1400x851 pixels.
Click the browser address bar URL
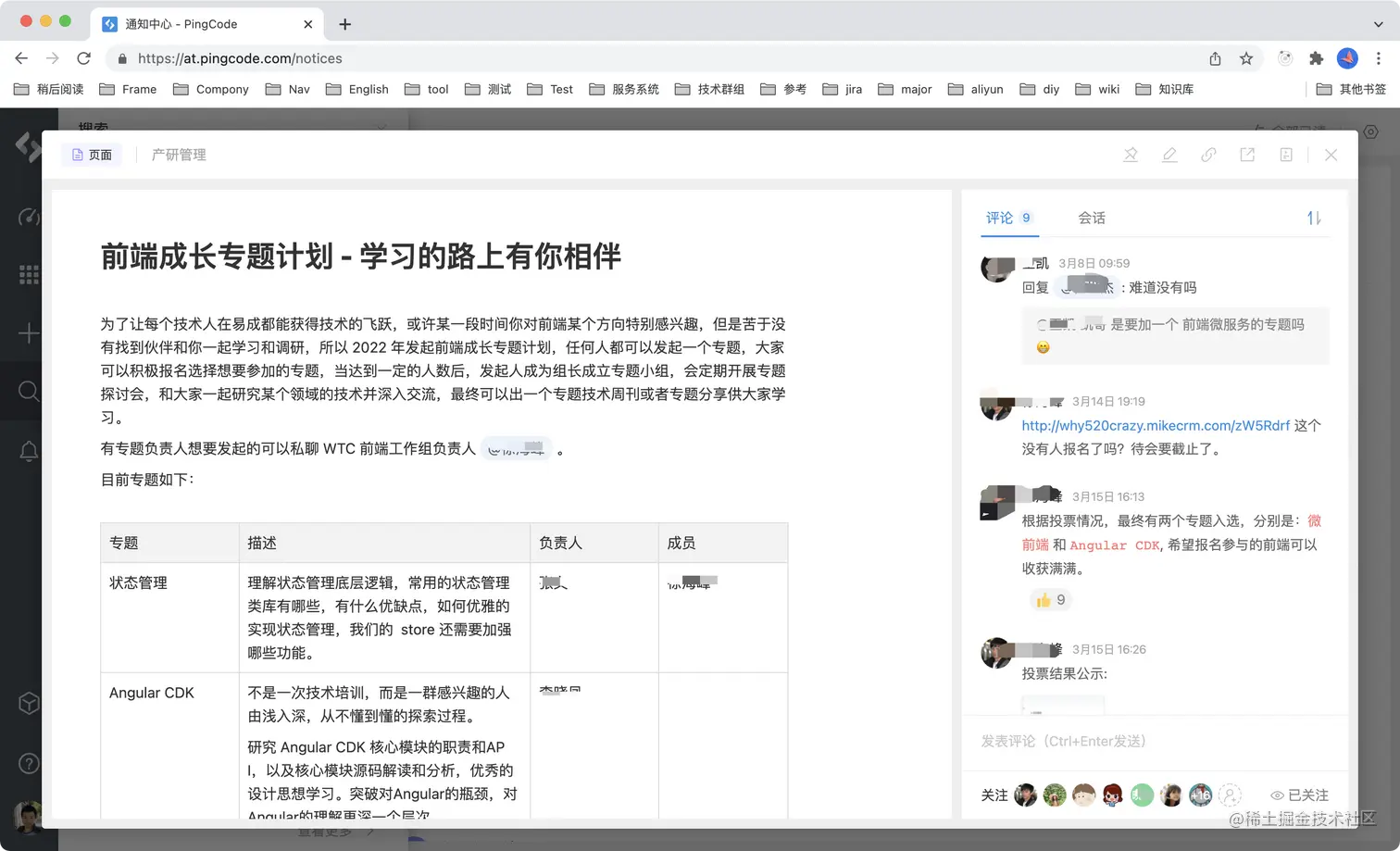click(240, 58)
